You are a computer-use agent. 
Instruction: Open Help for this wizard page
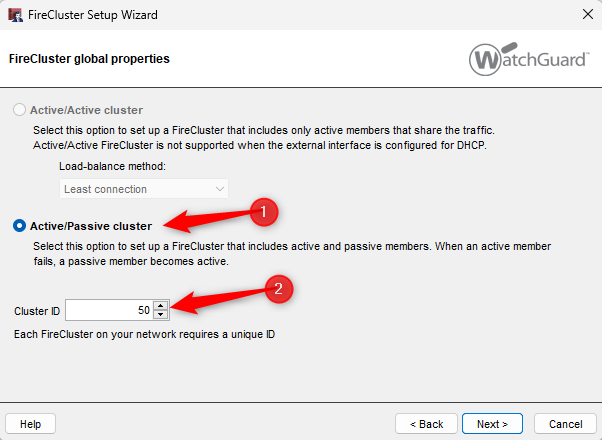30,424
